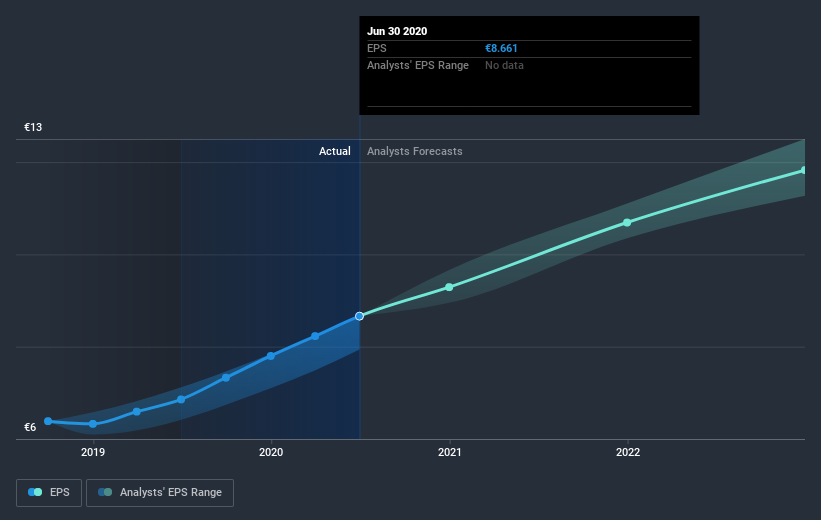Click the €6 axis value

(30, 427)
